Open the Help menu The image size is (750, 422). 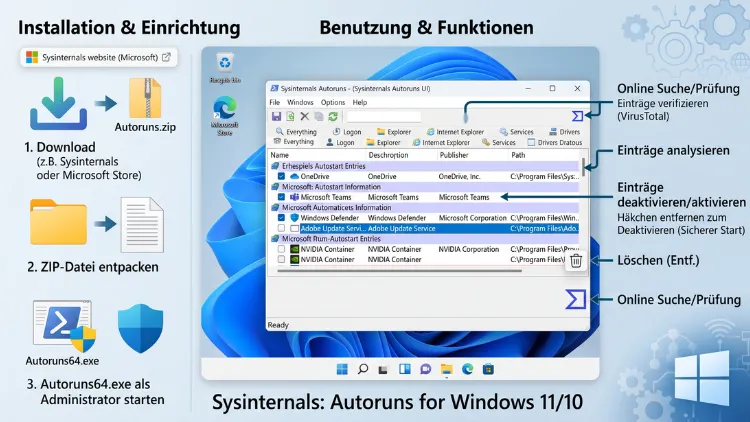click(360, 102)
